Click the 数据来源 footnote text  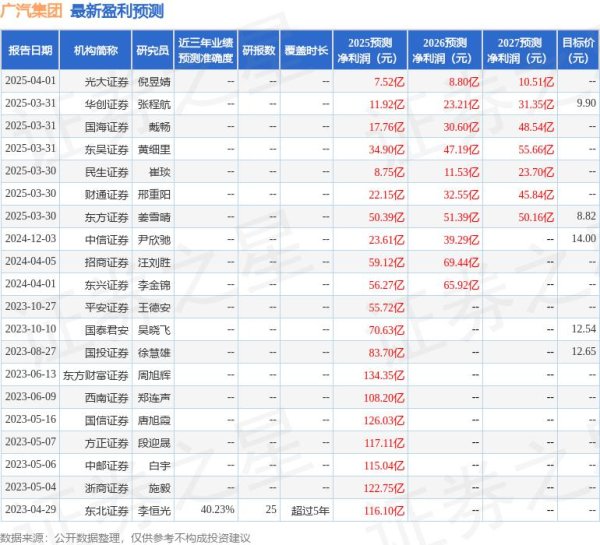point(125,538)
